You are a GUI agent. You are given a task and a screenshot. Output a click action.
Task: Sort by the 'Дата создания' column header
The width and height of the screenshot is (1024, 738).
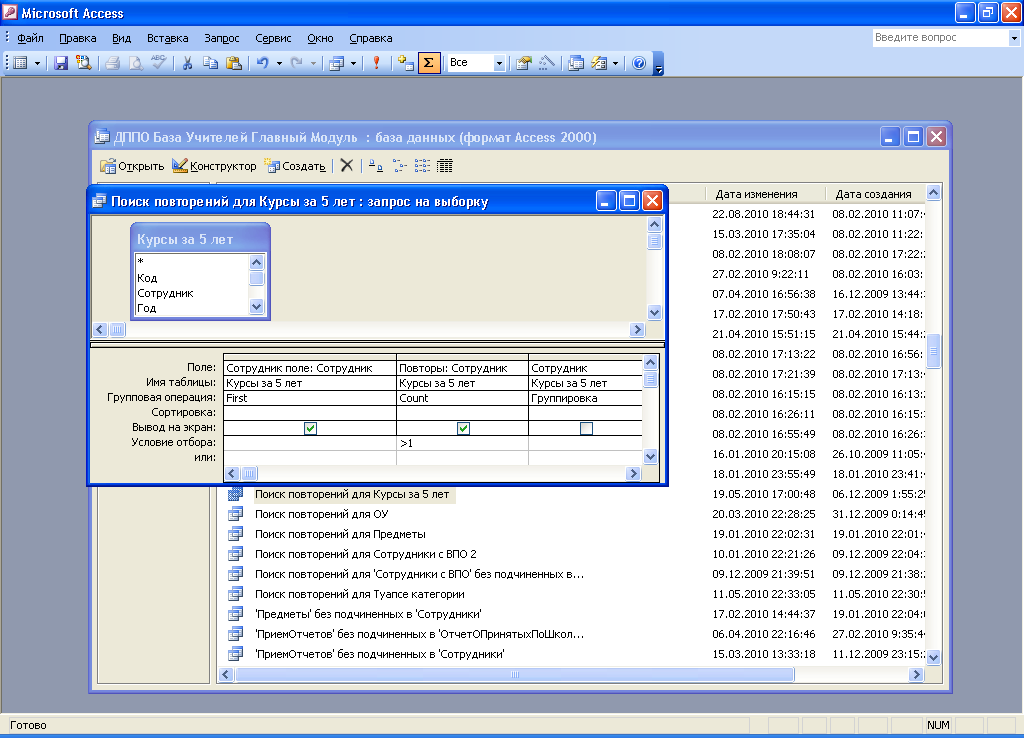tap(873, 194)
